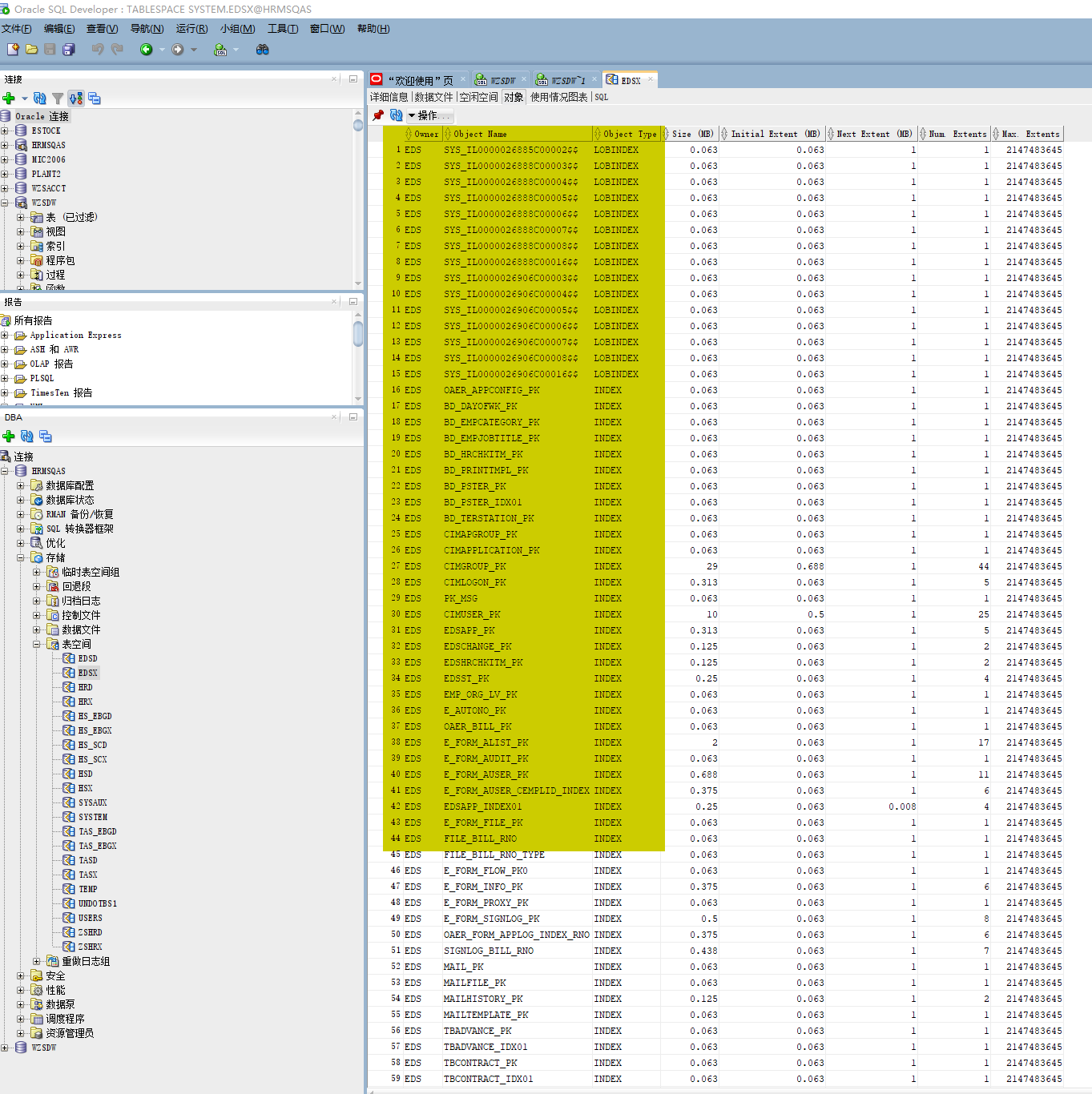
Task: Open the SQL Worksheet toolbar icon
Action: (x=220, y=50)
